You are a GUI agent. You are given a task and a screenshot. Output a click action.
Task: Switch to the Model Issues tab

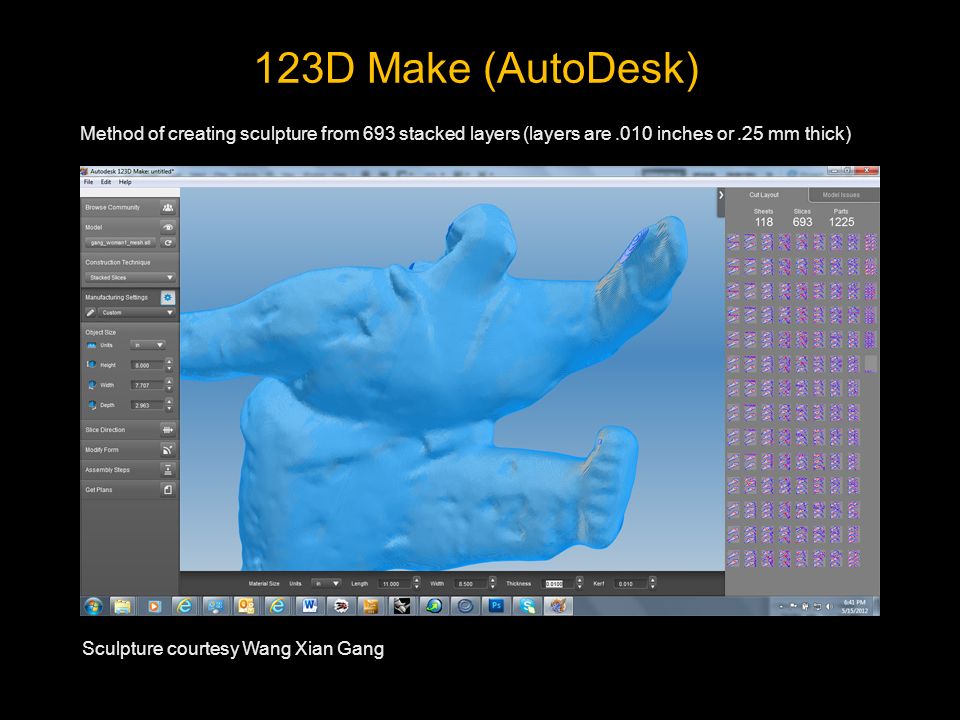tap(842, 195)
